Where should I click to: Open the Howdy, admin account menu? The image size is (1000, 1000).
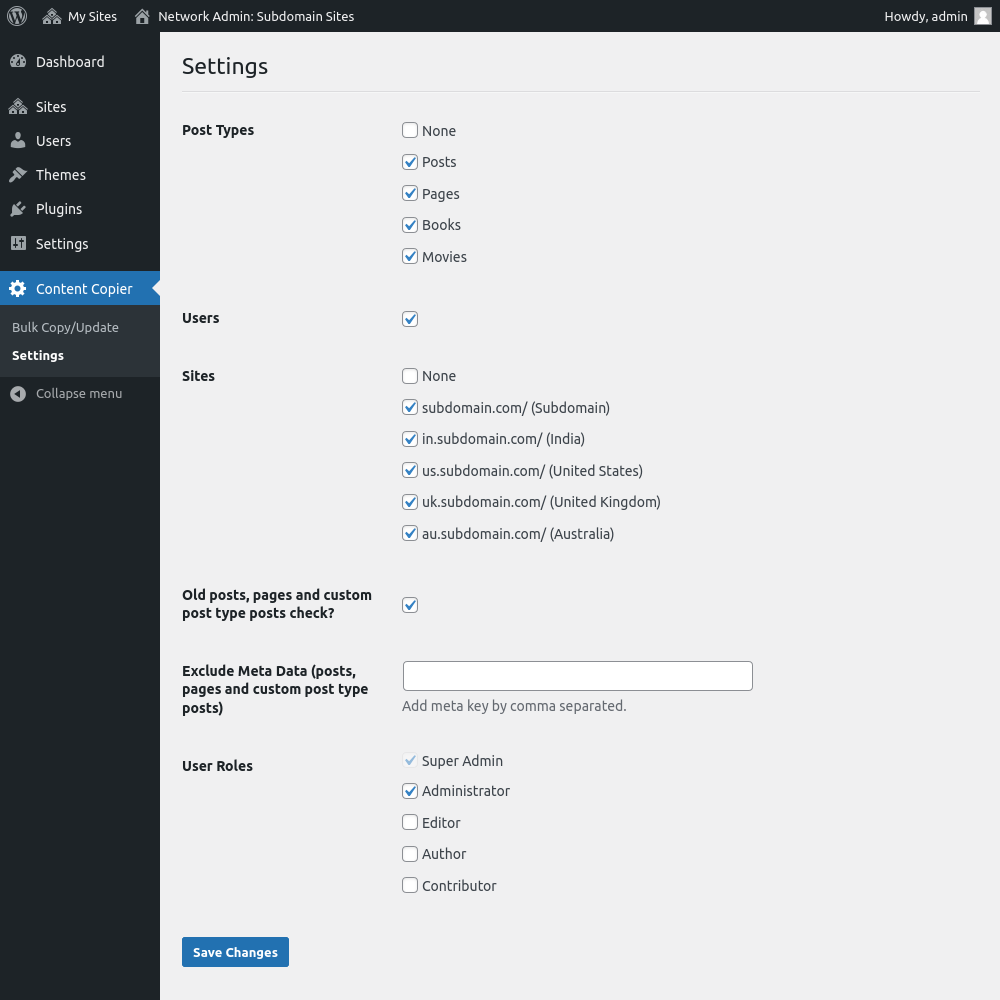click(926, 16)
